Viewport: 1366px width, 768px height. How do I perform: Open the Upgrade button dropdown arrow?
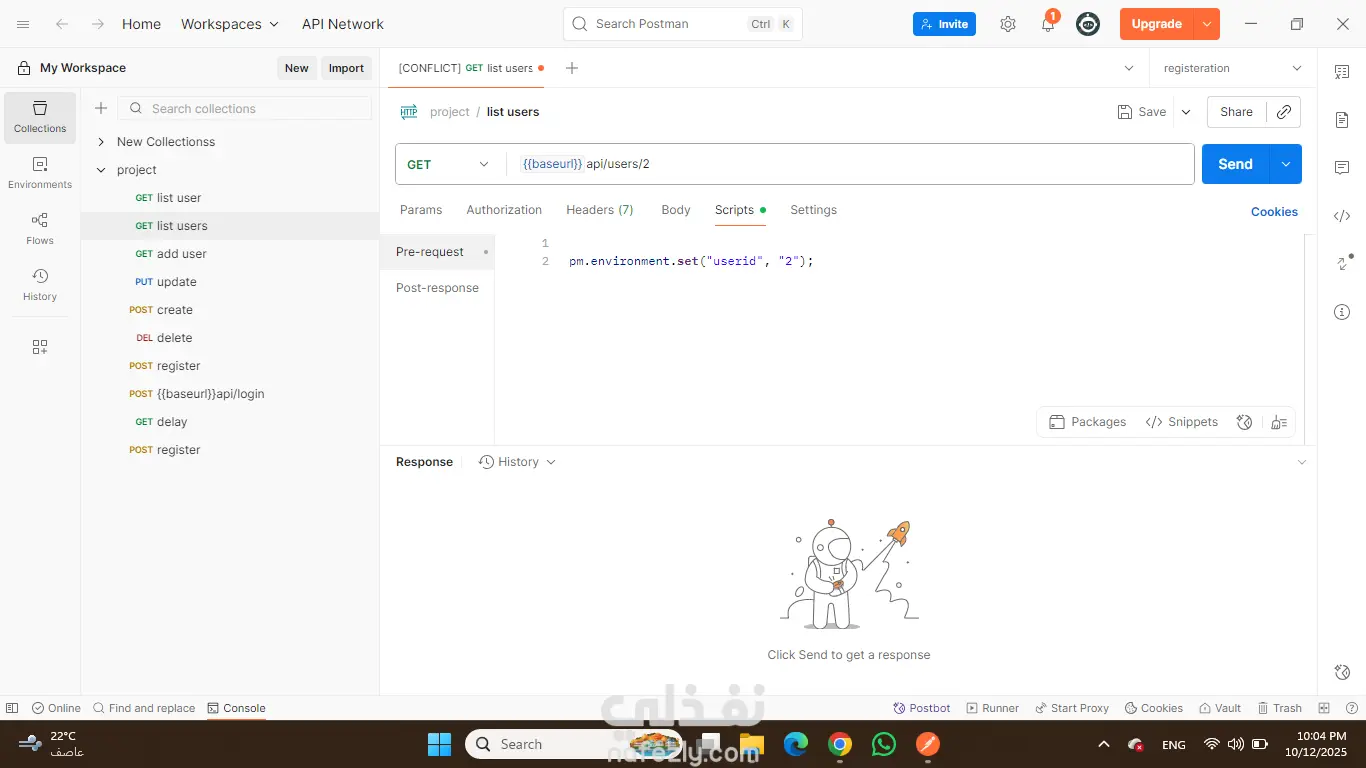1207,24
